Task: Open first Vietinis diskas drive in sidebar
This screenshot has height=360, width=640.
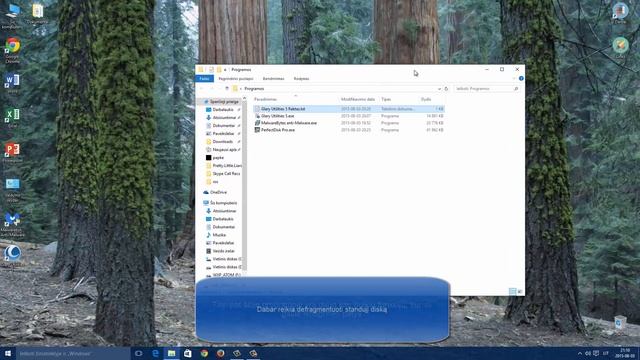Action: click(x=225, y=259)
